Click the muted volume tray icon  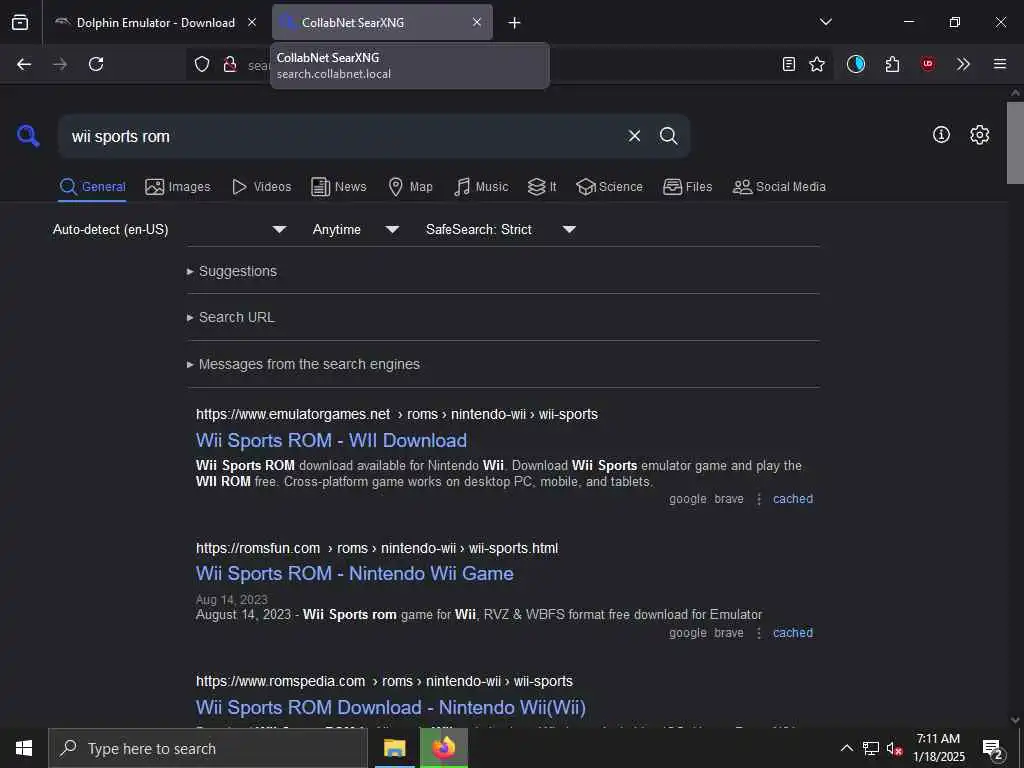pyautogui.click(x=894, y=748)
